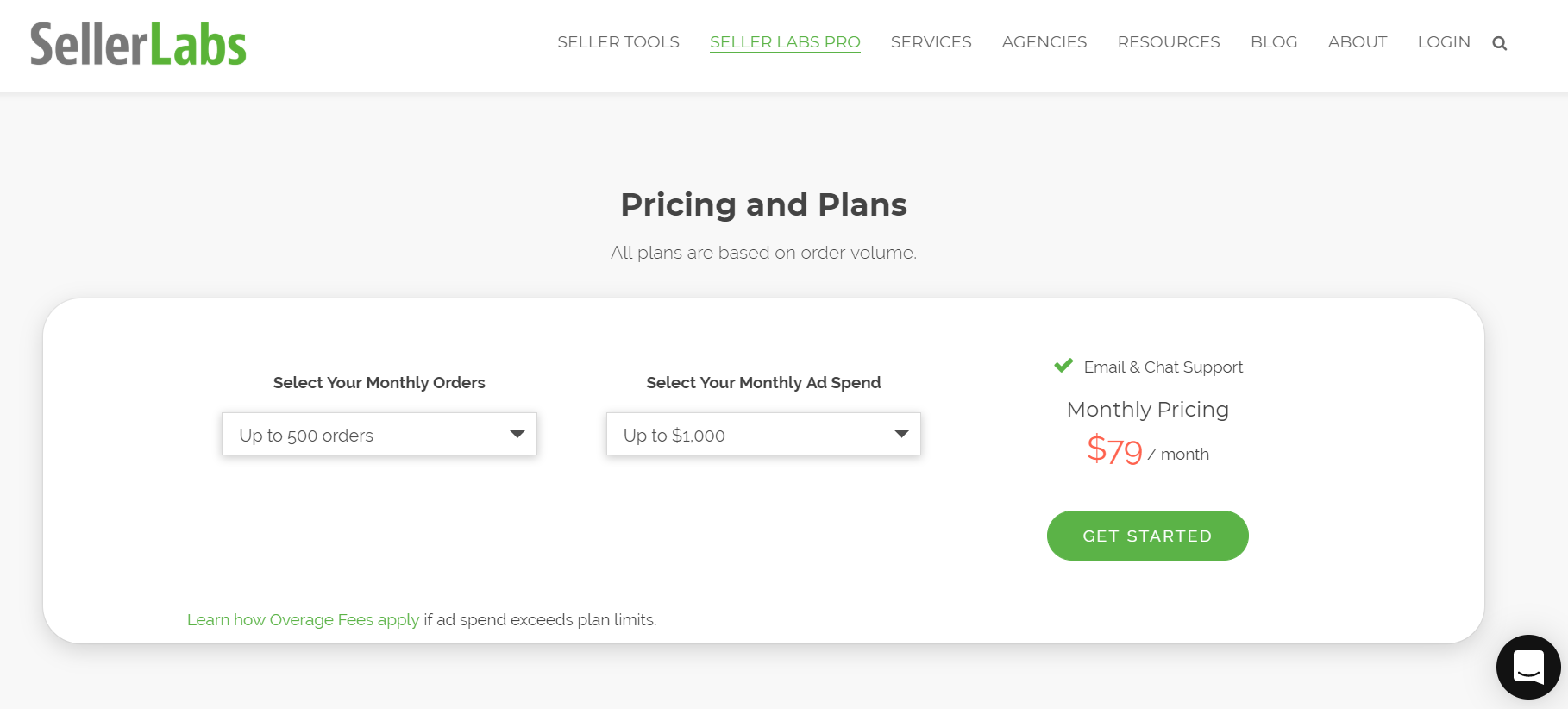1568x709 pixels.
Task: Open the SERVICES menu item
Action: [931, 41]
